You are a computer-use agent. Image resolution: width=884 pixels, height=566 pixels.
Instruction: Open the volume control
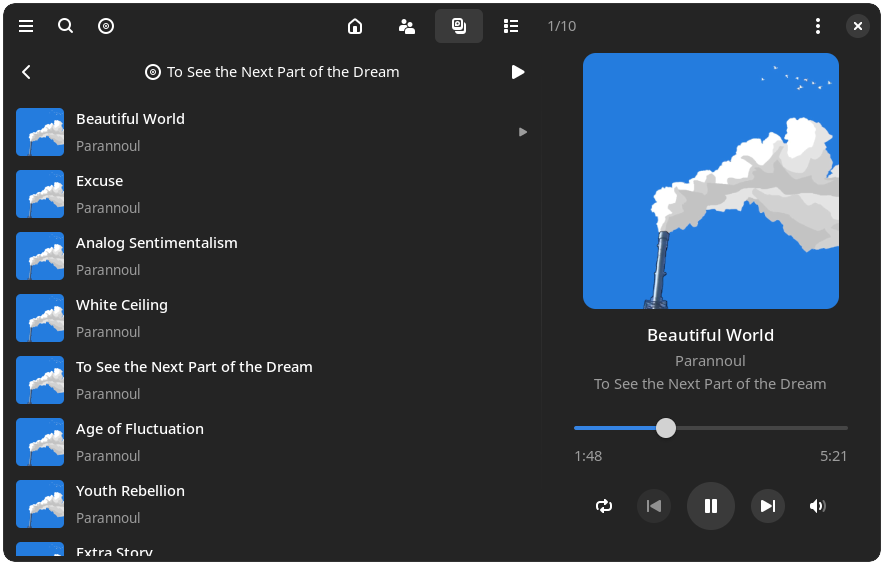pyautogui.click(x=818, y=506)
